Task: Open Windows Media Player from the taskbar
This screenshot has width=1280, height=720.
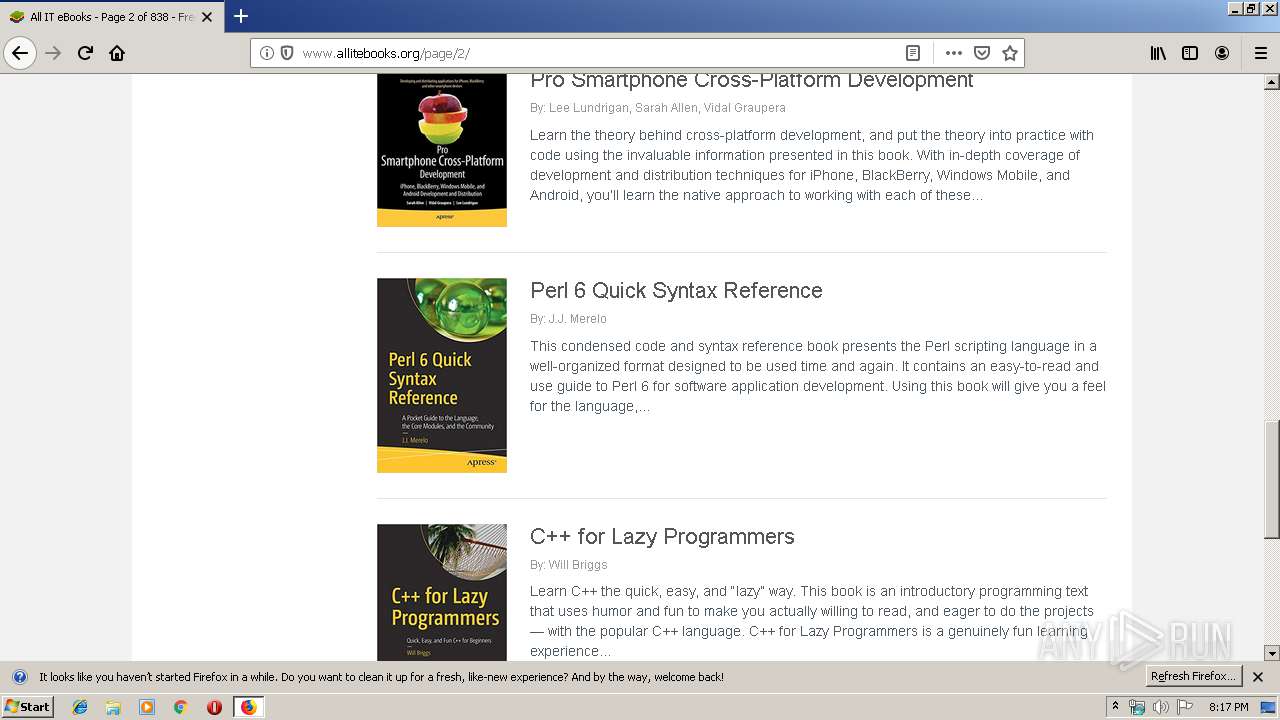Action: (147, 707)
